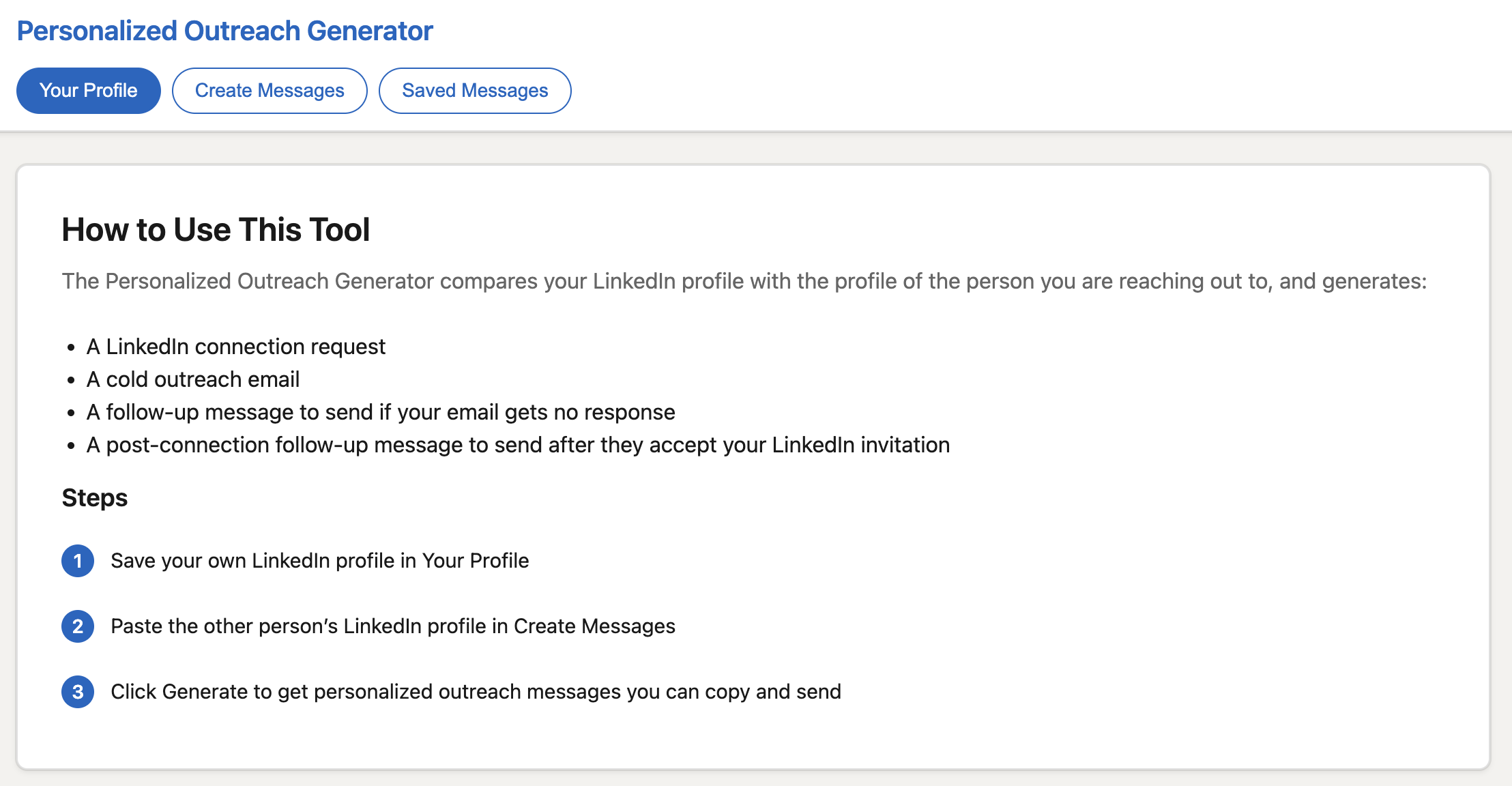This screenshot has height=786, width=1512.
Task: Click the post-connection follow-up bullet item
Action: tap(517, 444)
